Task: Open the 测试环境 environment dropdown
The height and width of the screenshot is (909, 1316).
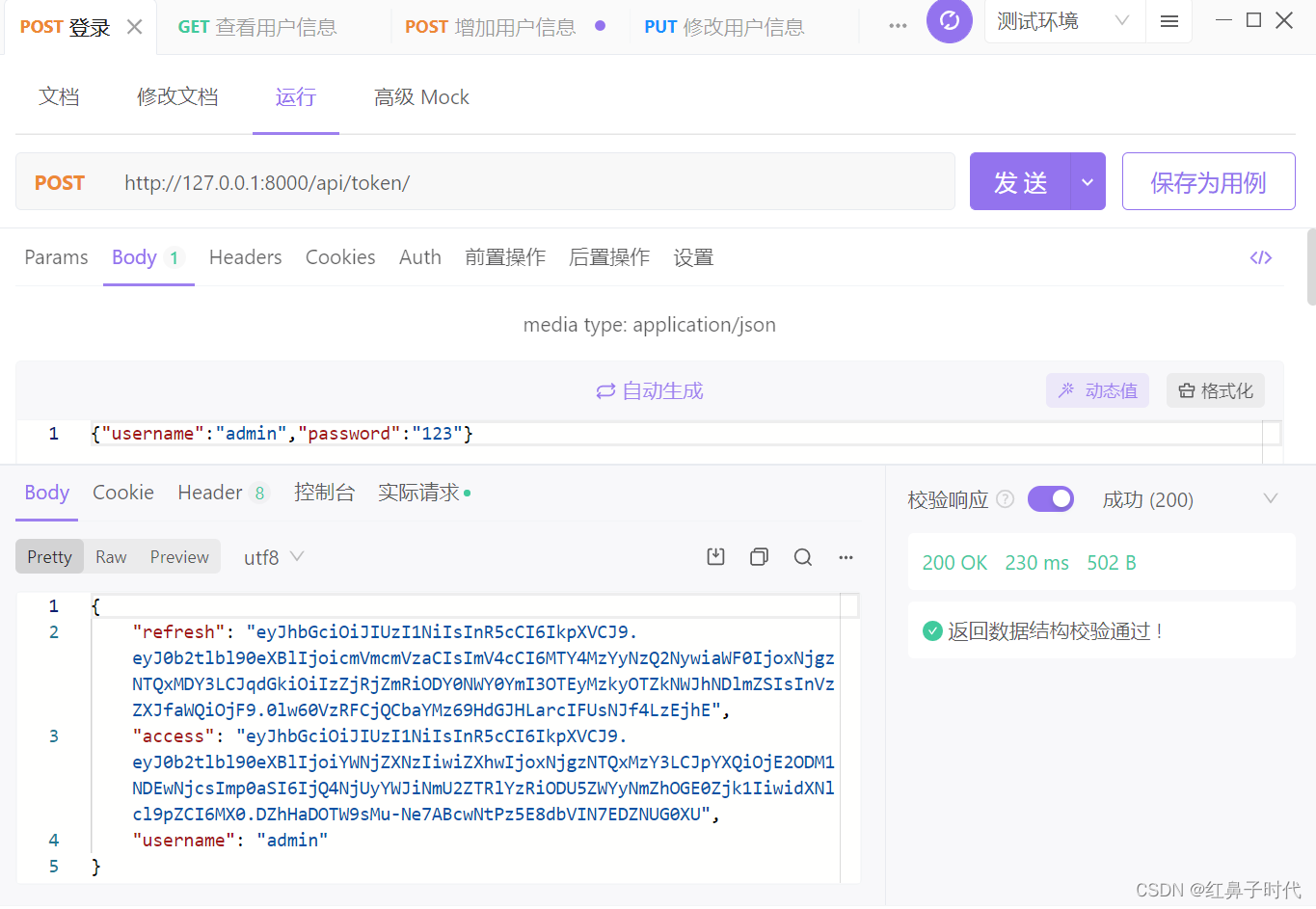Action: 1064,21
